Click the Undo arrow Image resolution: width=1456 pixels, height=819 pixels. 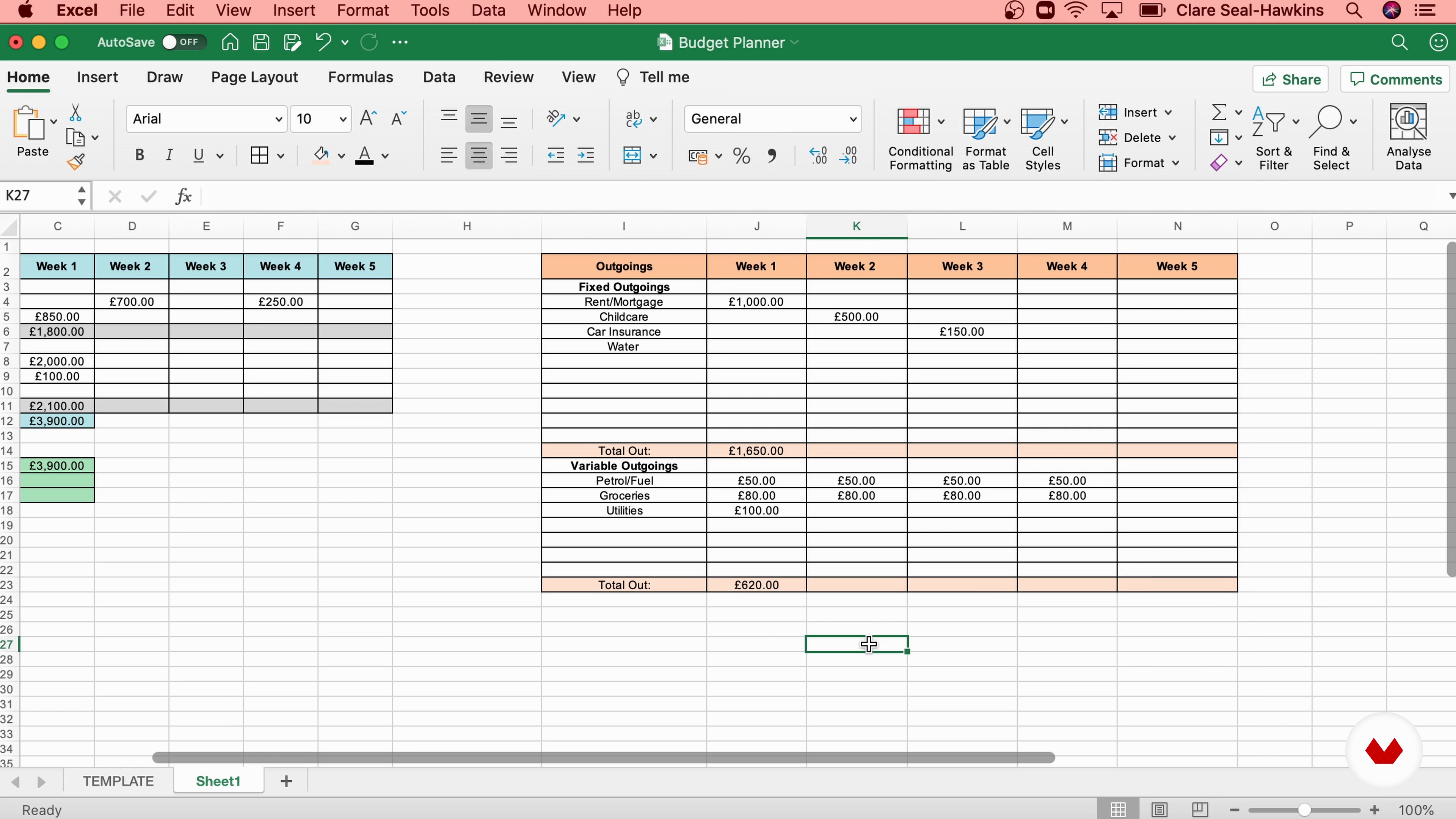[323, 42]
